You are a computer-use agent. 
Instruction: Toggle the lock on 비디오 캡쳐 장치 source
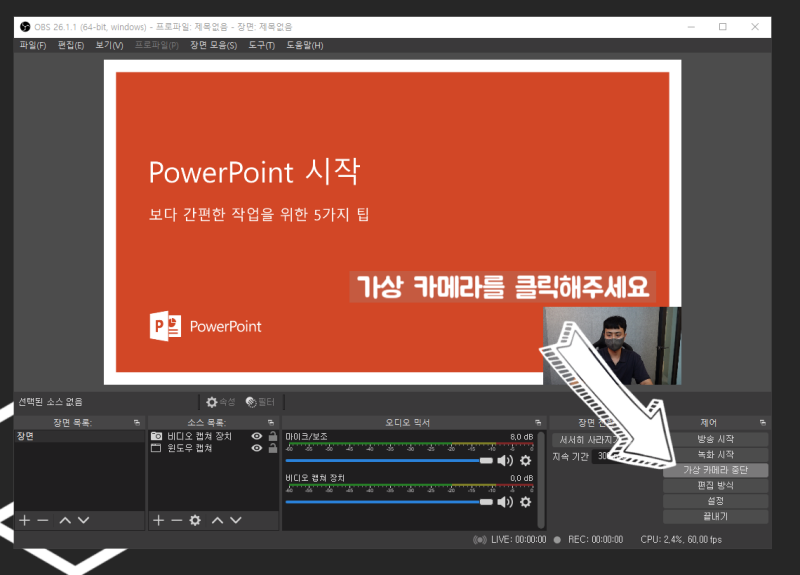click(x=273, y=436)
